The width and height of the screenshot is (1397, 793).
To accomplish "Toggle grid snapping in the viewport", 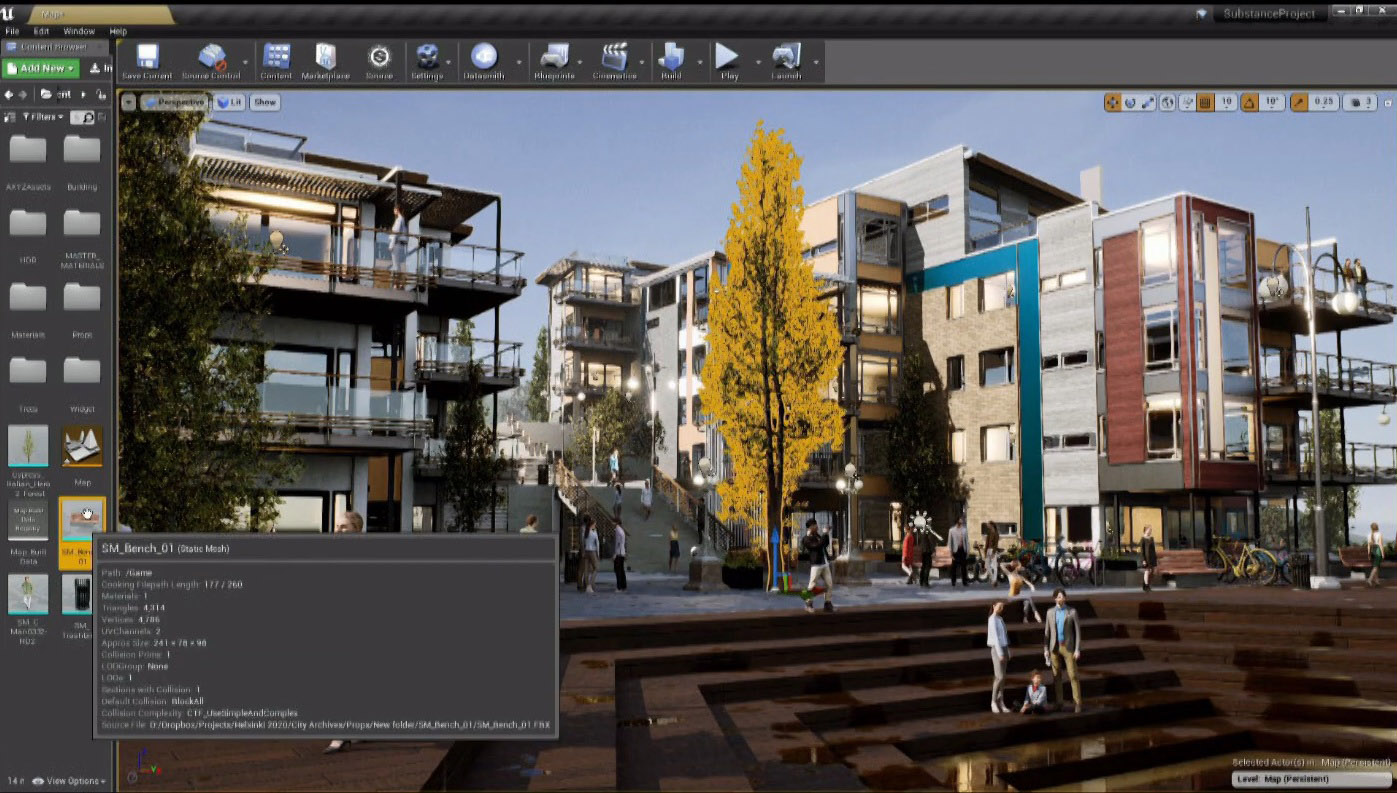I will point(1205,102).
